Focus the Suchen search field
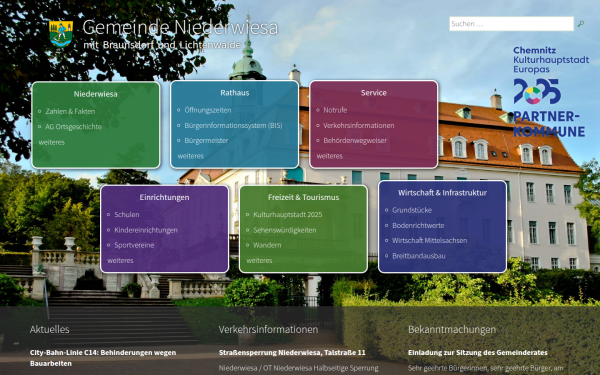This screenshot has height=375, width=600. [511, 24]
